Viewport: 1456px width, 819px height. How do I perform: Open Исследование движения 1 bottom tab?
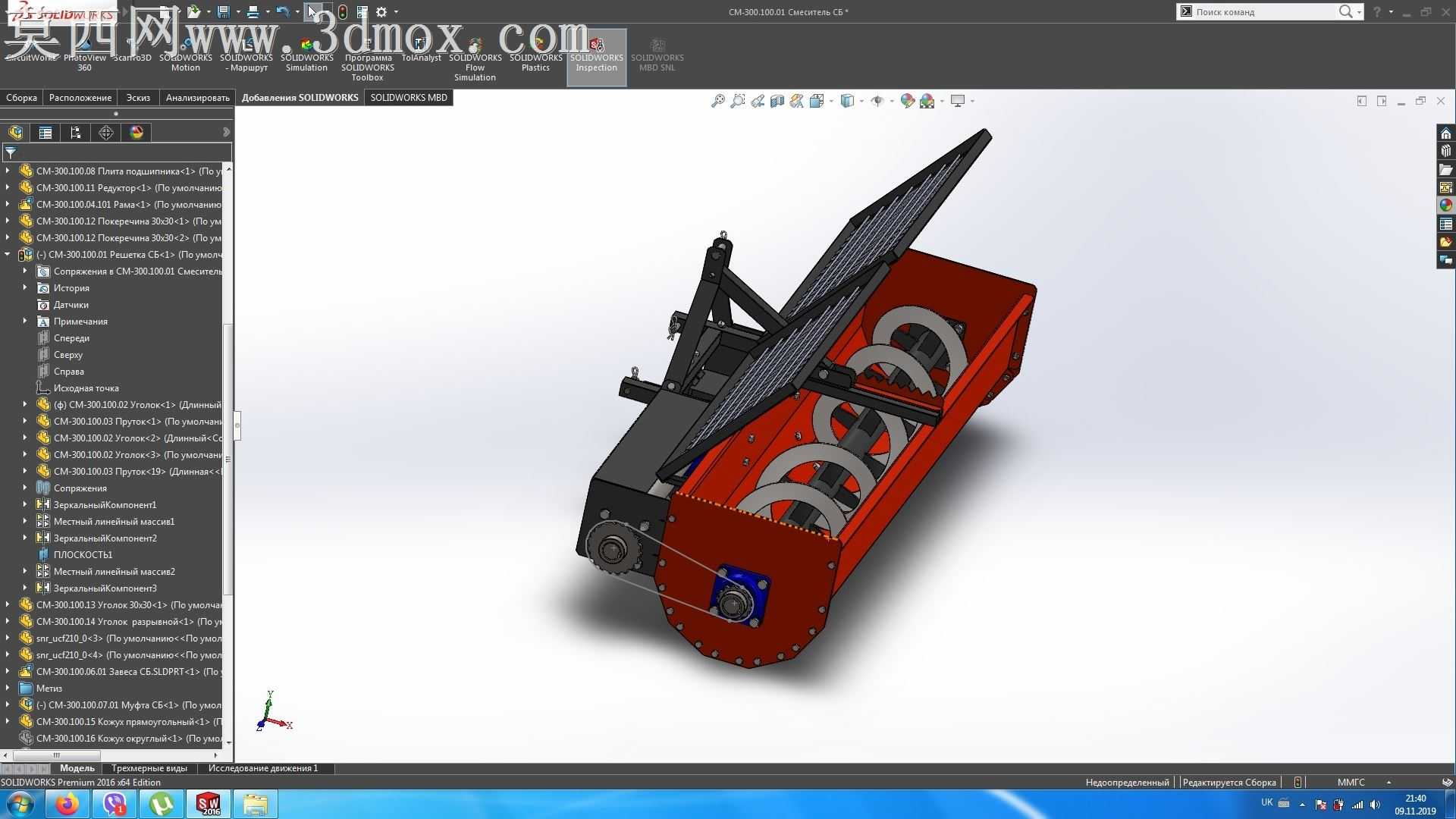pyautogui.click(x=263, y=768)
